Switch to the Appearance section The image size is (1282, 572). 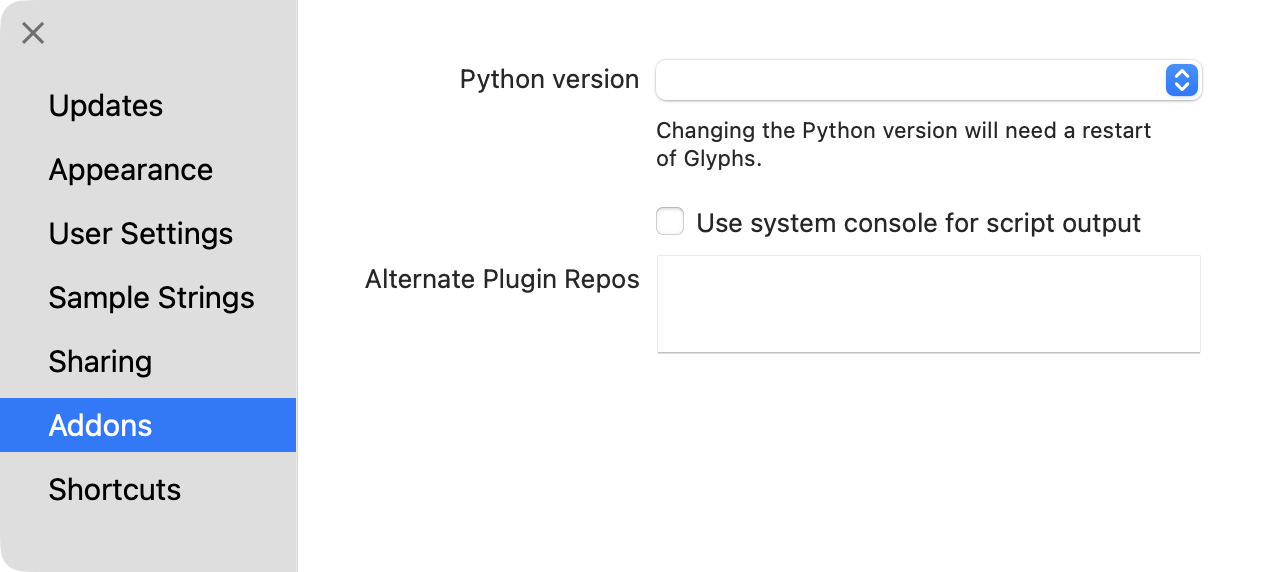tap(130, 170)
